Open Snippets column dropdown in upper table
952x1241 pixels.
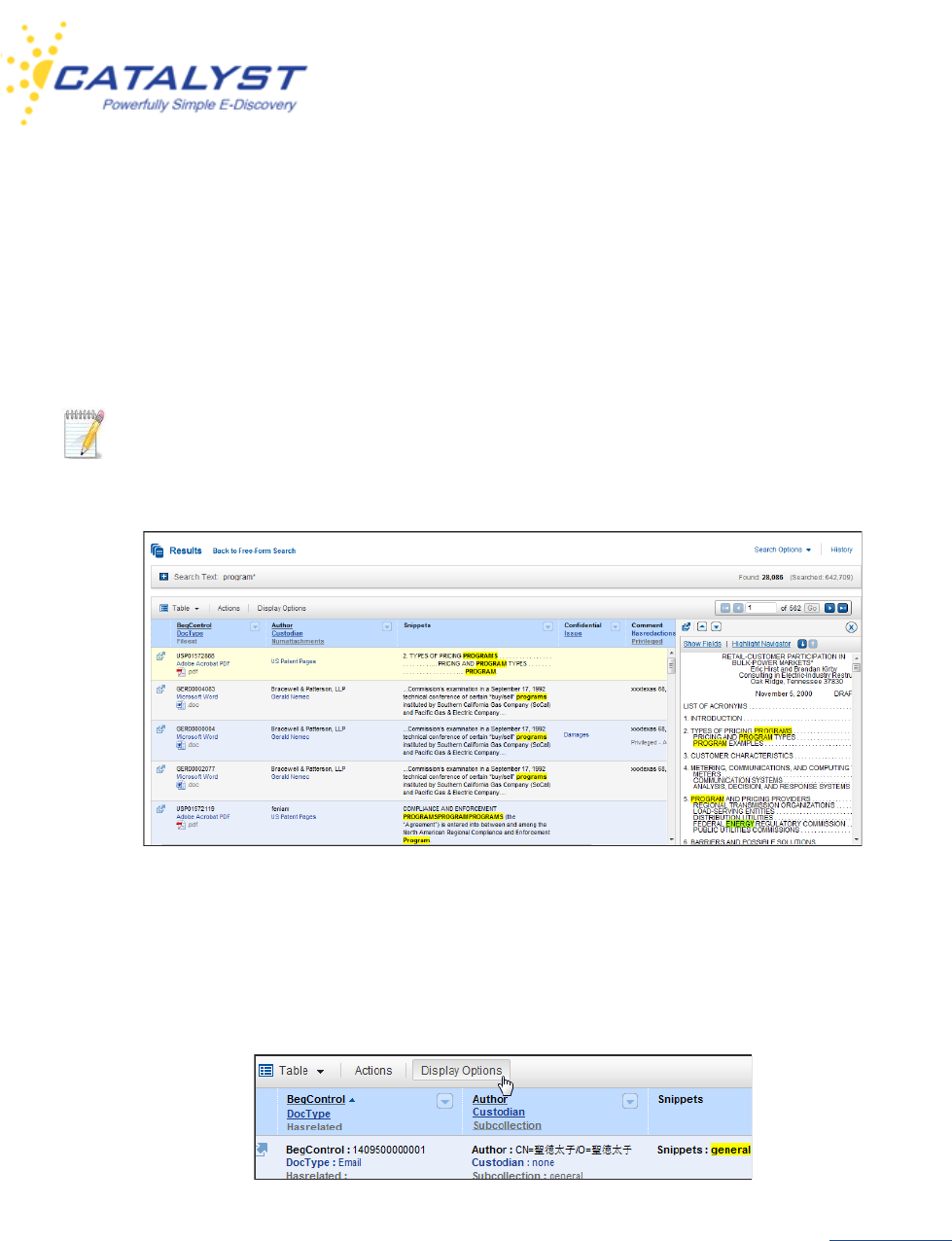click(547, 627)
